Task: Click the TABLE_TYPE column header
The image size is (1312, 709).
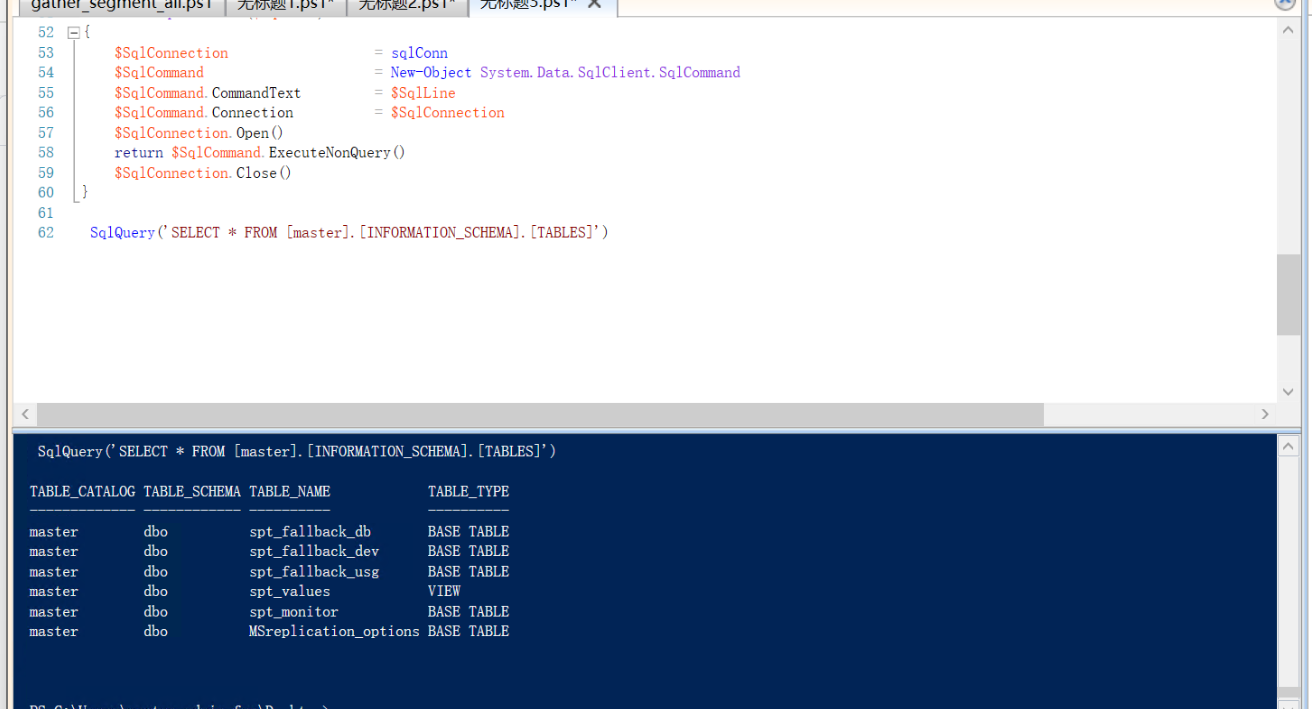Action: 468,492
